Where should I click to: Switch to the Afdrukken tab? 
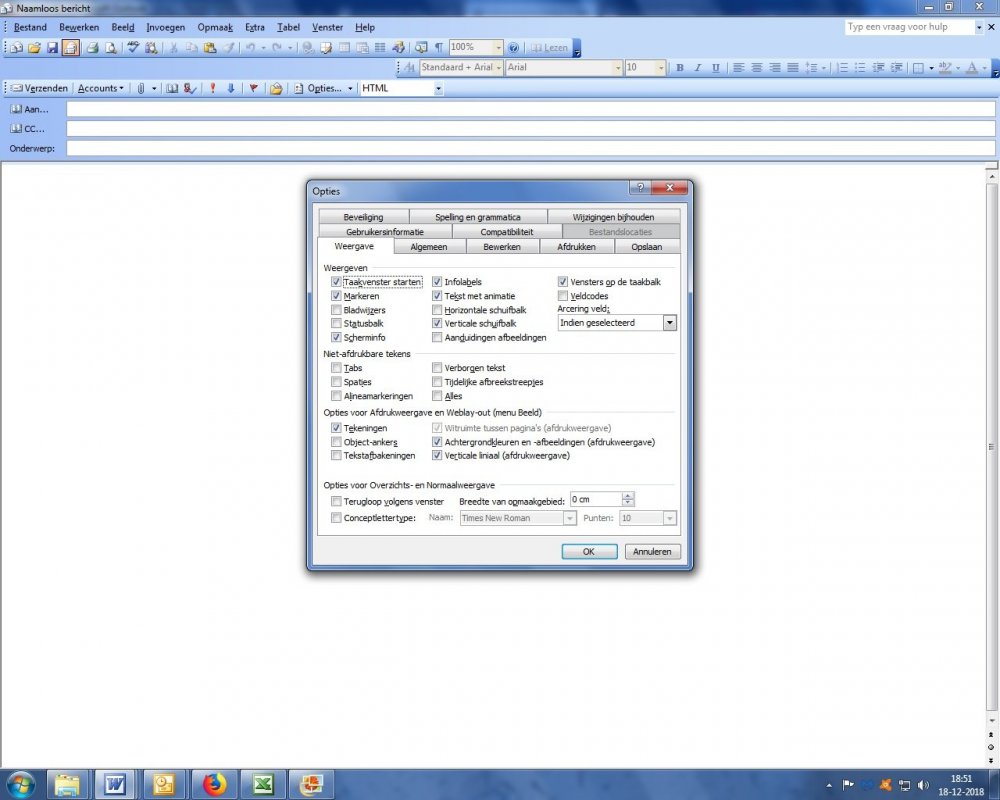coord(576,247)
